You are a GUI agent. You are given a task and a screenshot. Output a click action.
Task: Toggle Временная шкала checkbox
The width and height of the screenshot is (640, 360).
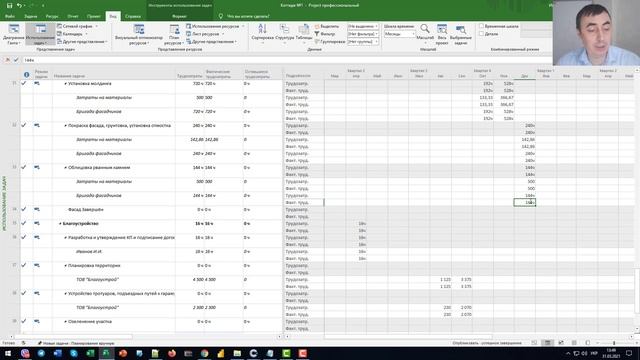coord(482,26)
